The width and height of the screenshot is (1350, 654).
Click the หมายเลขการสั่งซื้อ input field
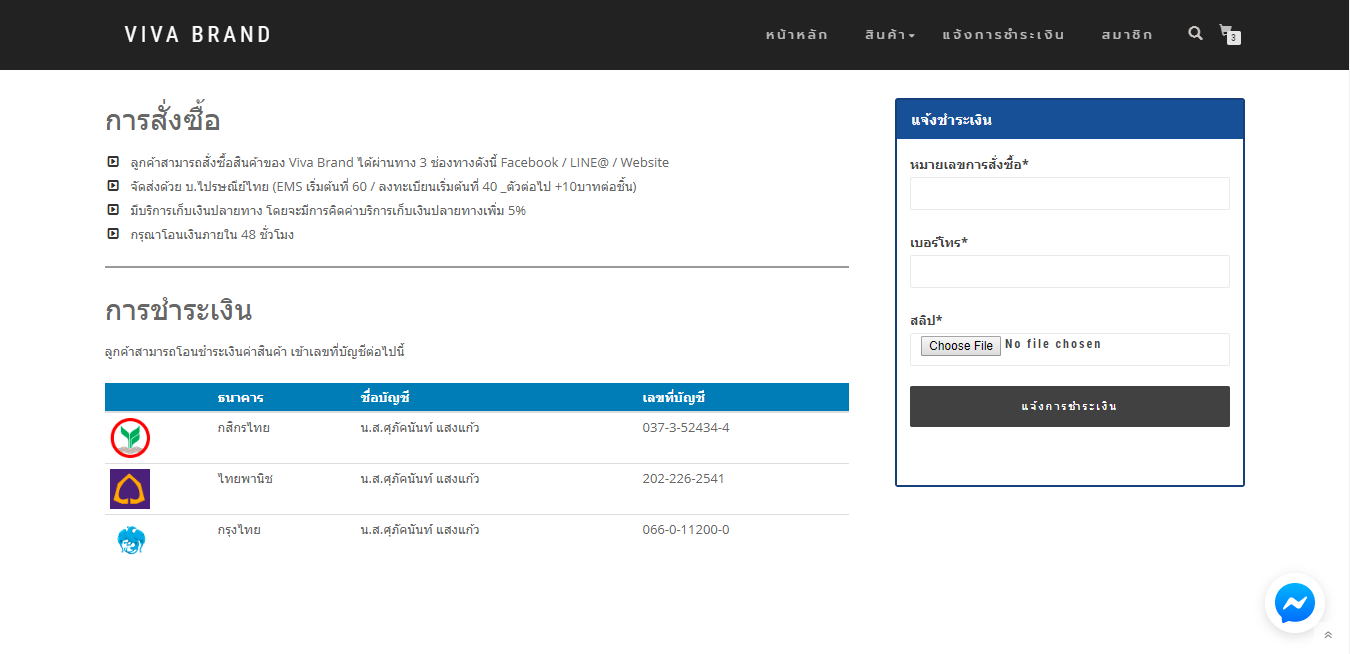[1070, 193]
